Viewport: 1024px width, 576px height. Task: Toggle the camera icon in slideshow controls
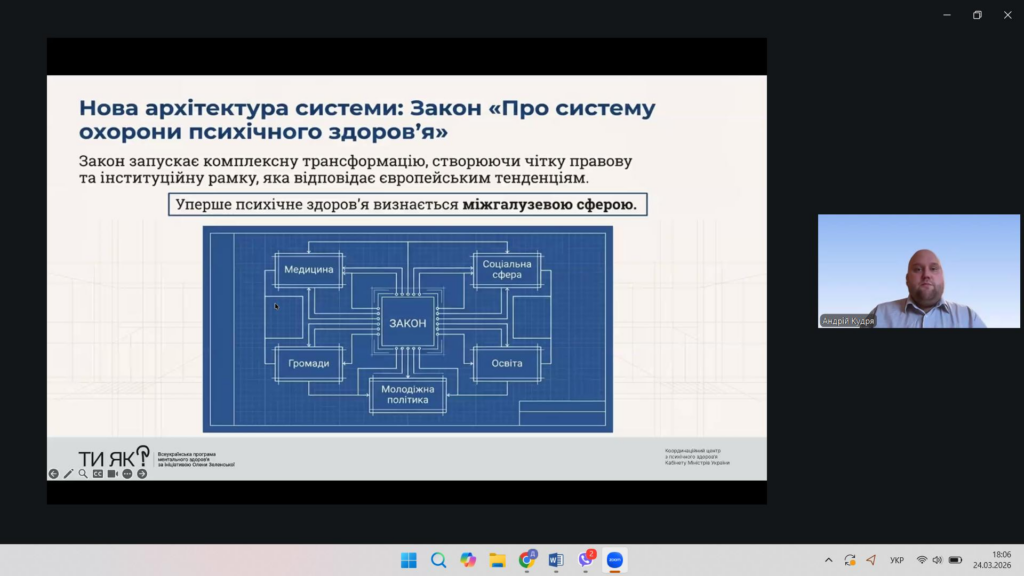coord(112,473)
